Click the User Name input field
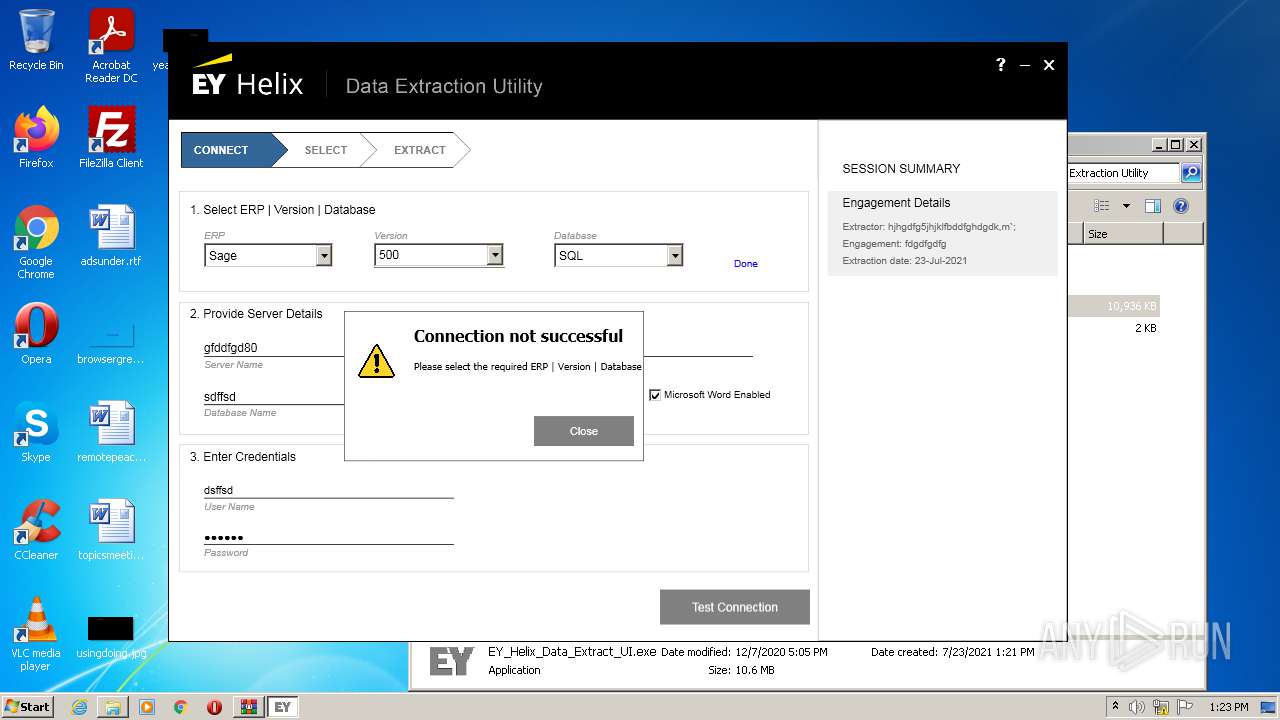Viewport: 1280px width, 720px height. pyautogui.click(x=328, y=489)
